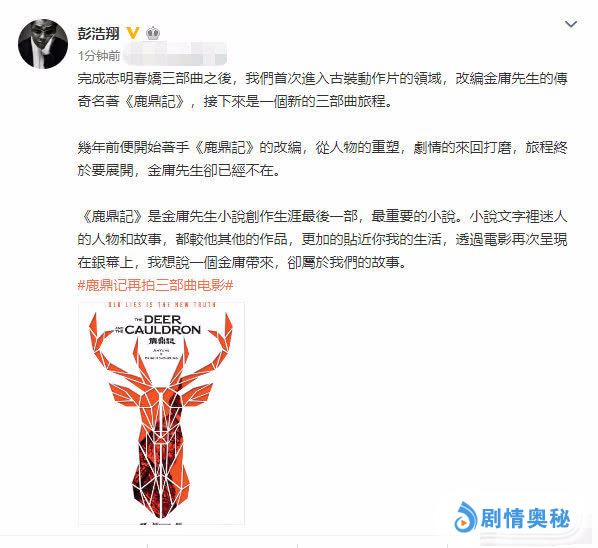Click the 1分钟前 timestamp
The image size is (598, 548).
(x=99, y=56)
